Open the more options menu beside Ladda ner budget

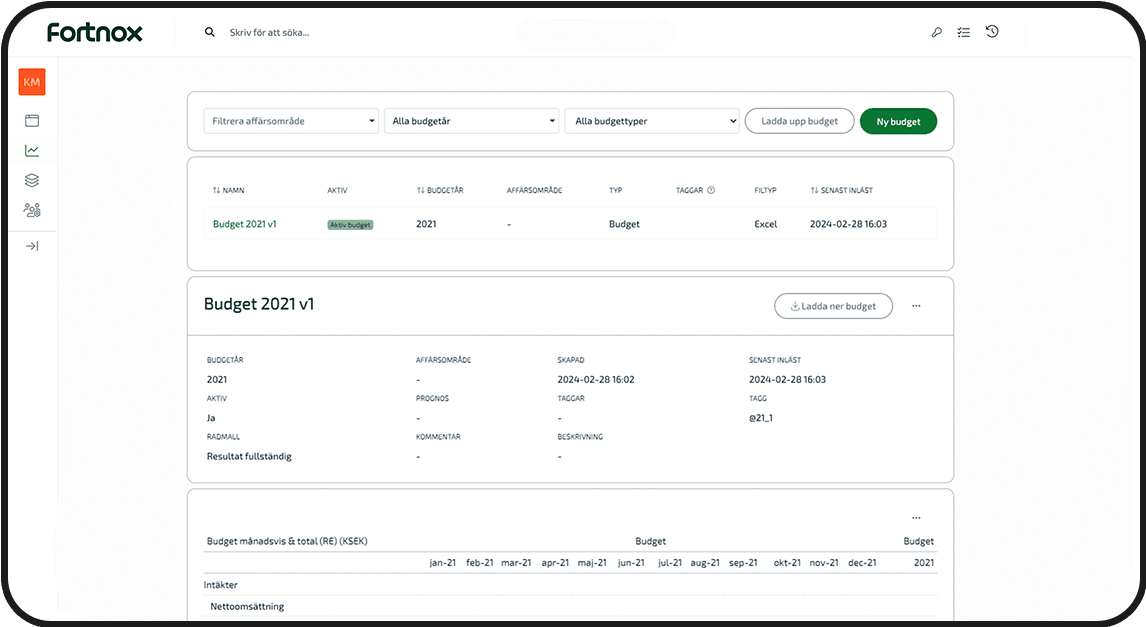[x=916, y=306]
